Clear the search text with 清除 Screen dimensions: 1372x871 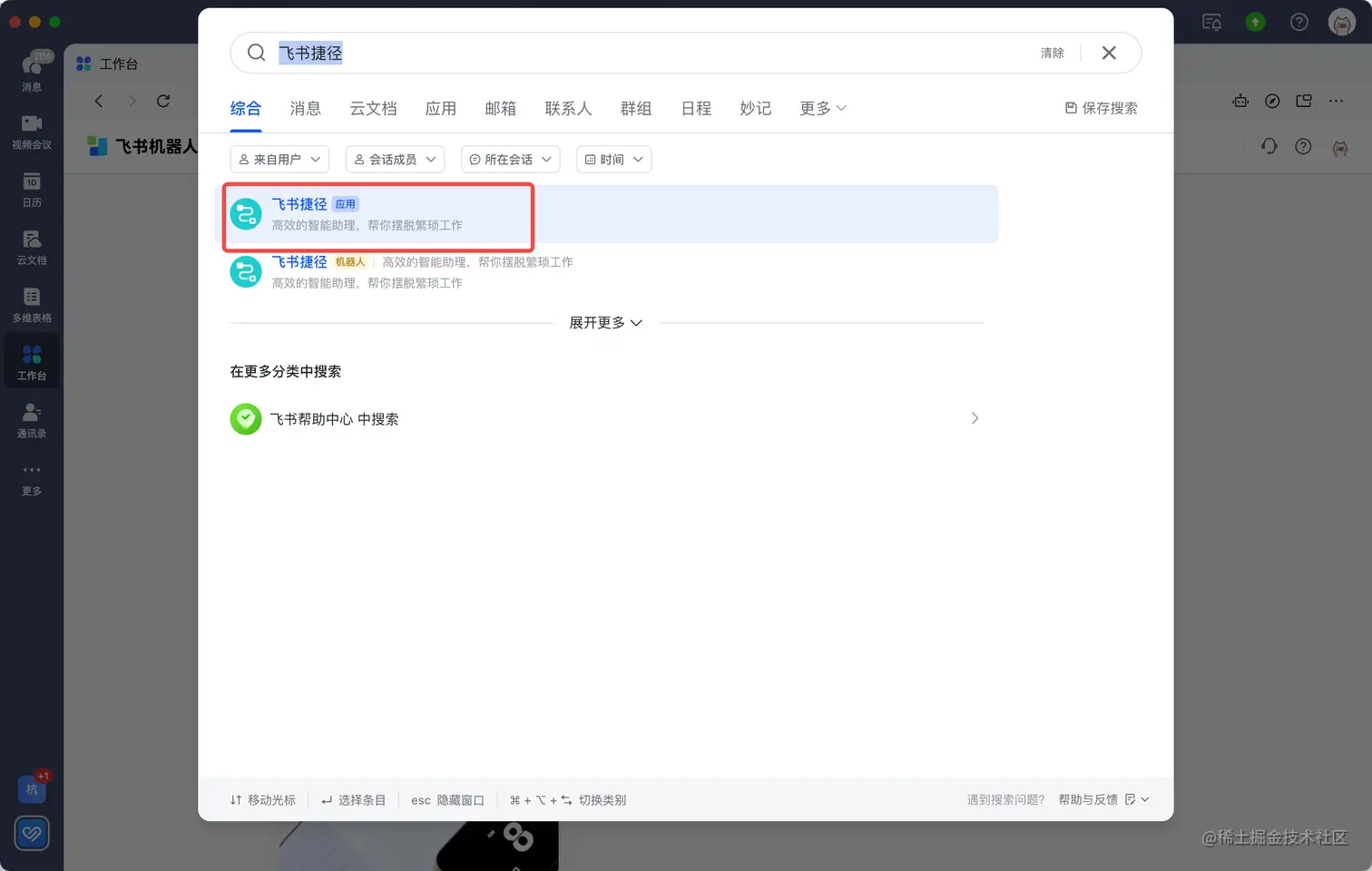[1053, 53]
